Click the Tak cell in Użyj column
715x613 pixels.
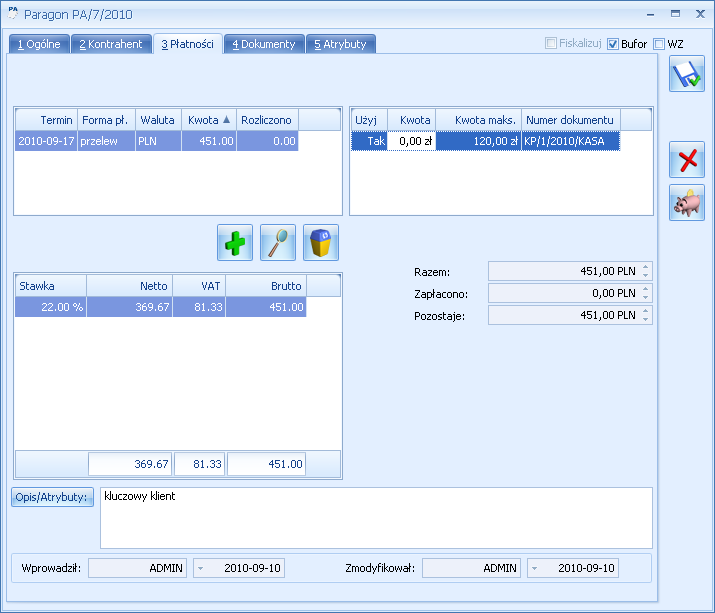tap(369, 141)
